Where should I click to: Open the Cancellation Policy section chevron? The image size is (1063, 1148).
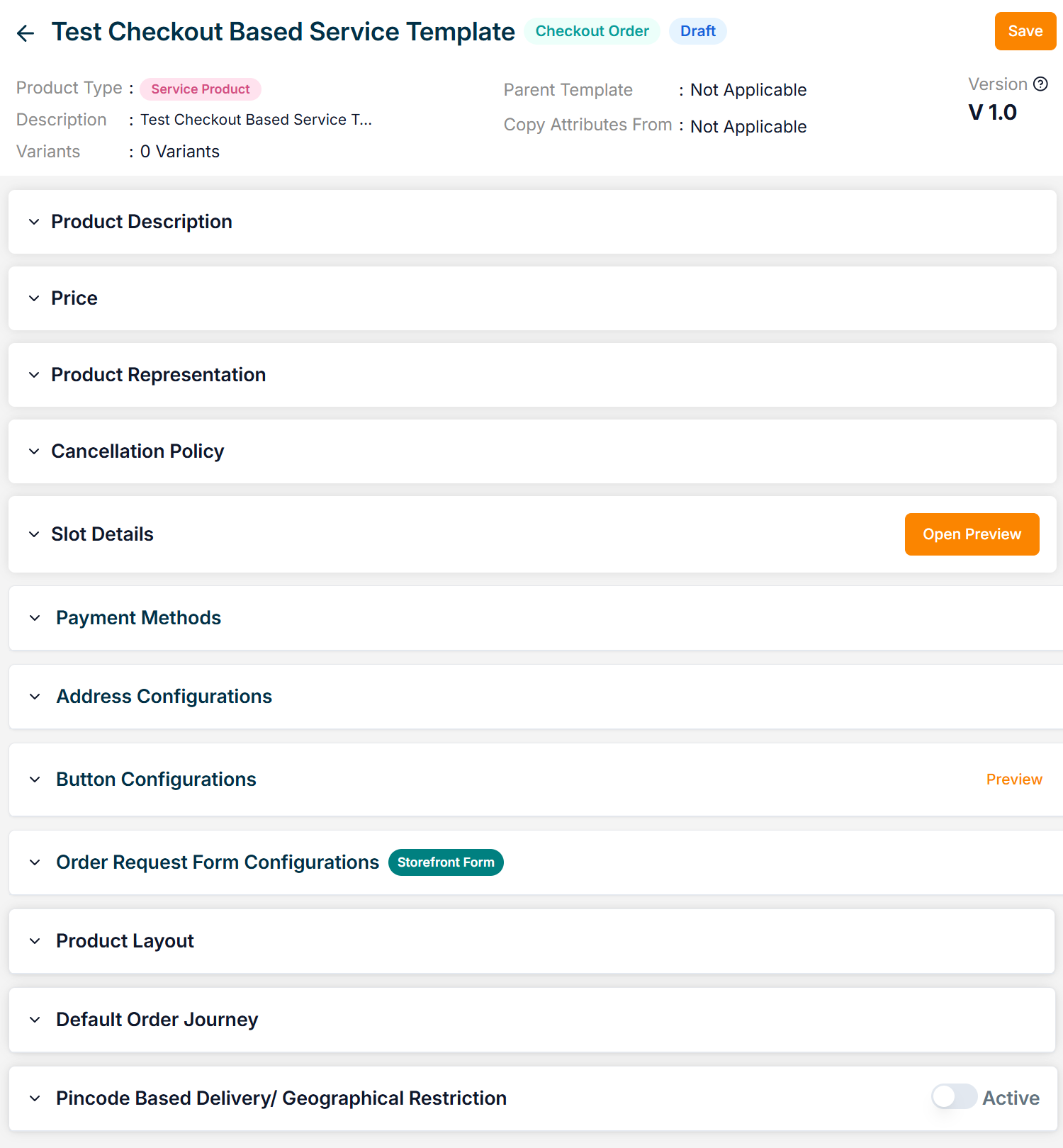click(x=34, y=451)
